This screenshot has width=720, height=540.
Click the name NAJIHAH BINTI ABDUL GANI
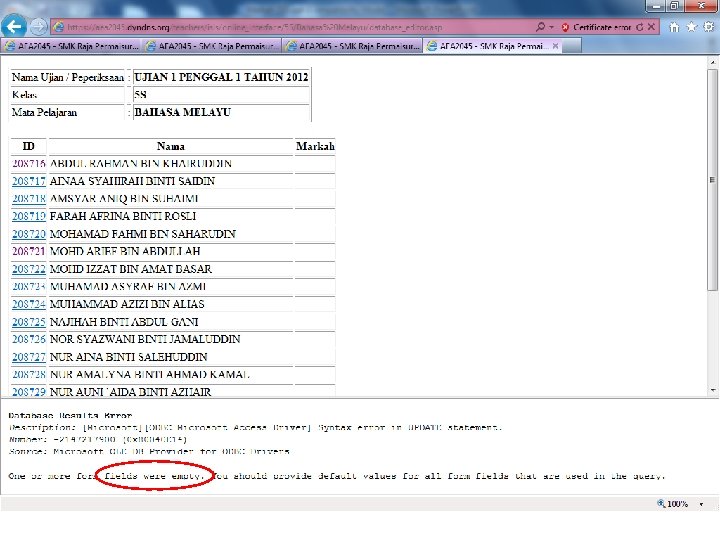click(124, 322)
